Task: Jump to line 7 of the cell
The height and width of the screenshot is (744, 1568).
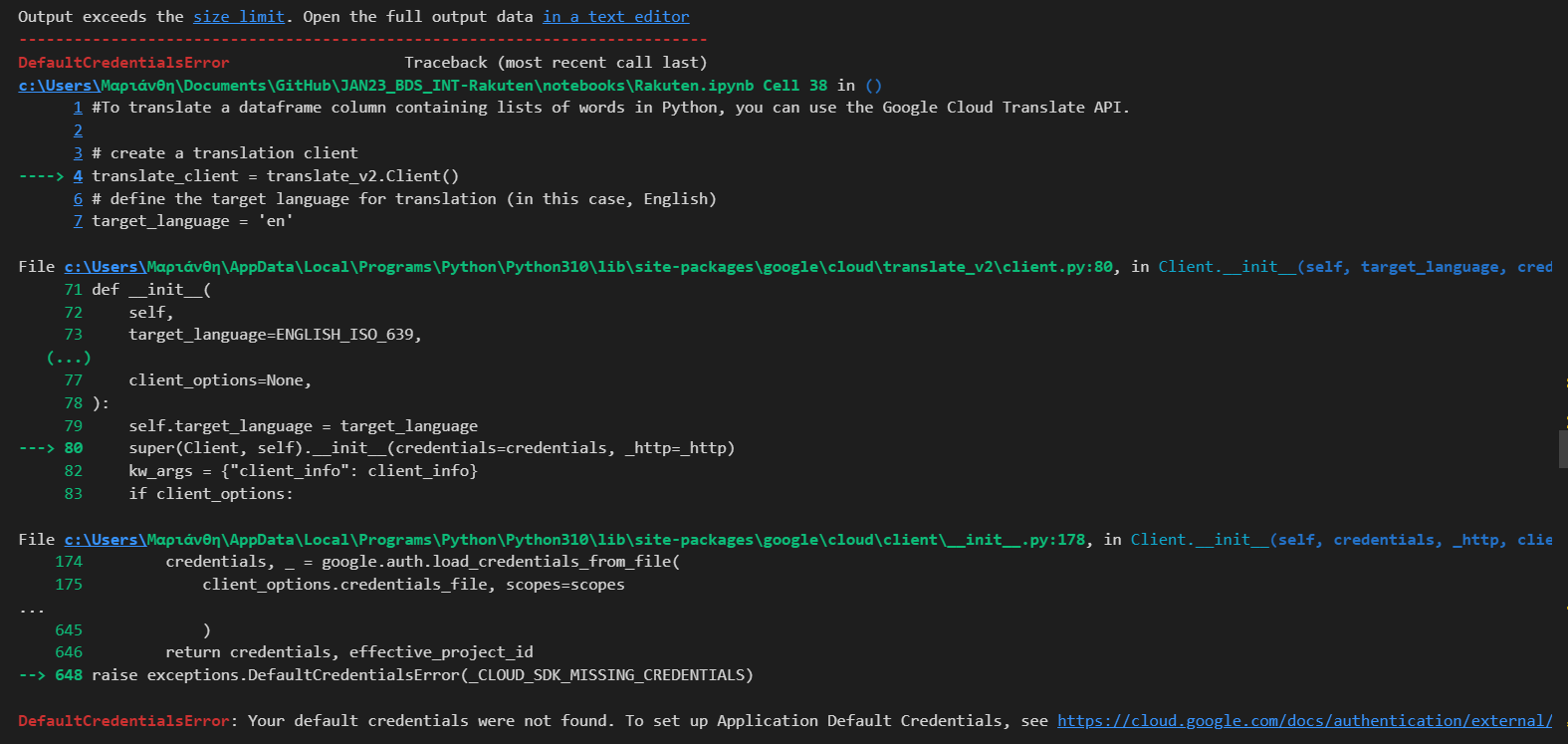Action: tap(78, 221)
